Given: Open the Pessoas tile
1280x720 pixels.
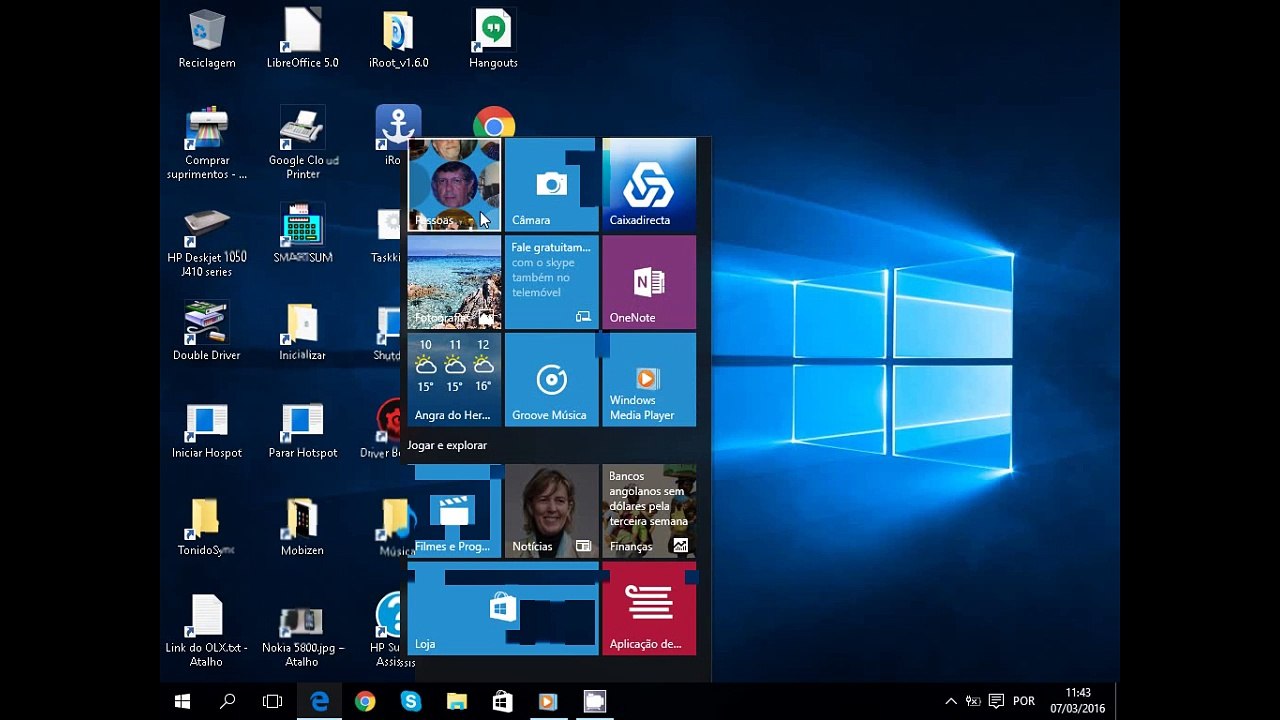Looking at the screenshot, I should click(454, 185).
